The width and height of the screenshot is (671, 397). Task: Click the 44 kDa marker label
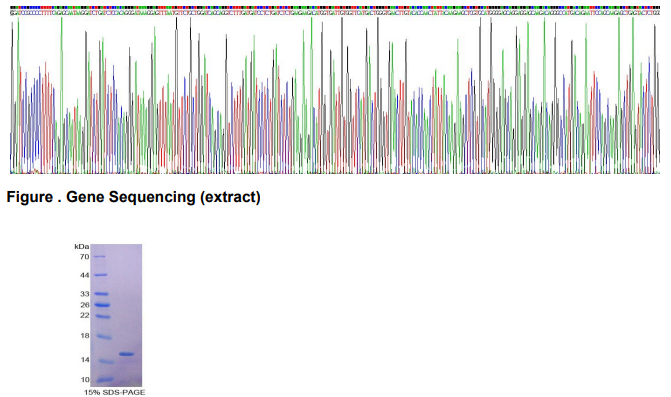click(84, 275)
